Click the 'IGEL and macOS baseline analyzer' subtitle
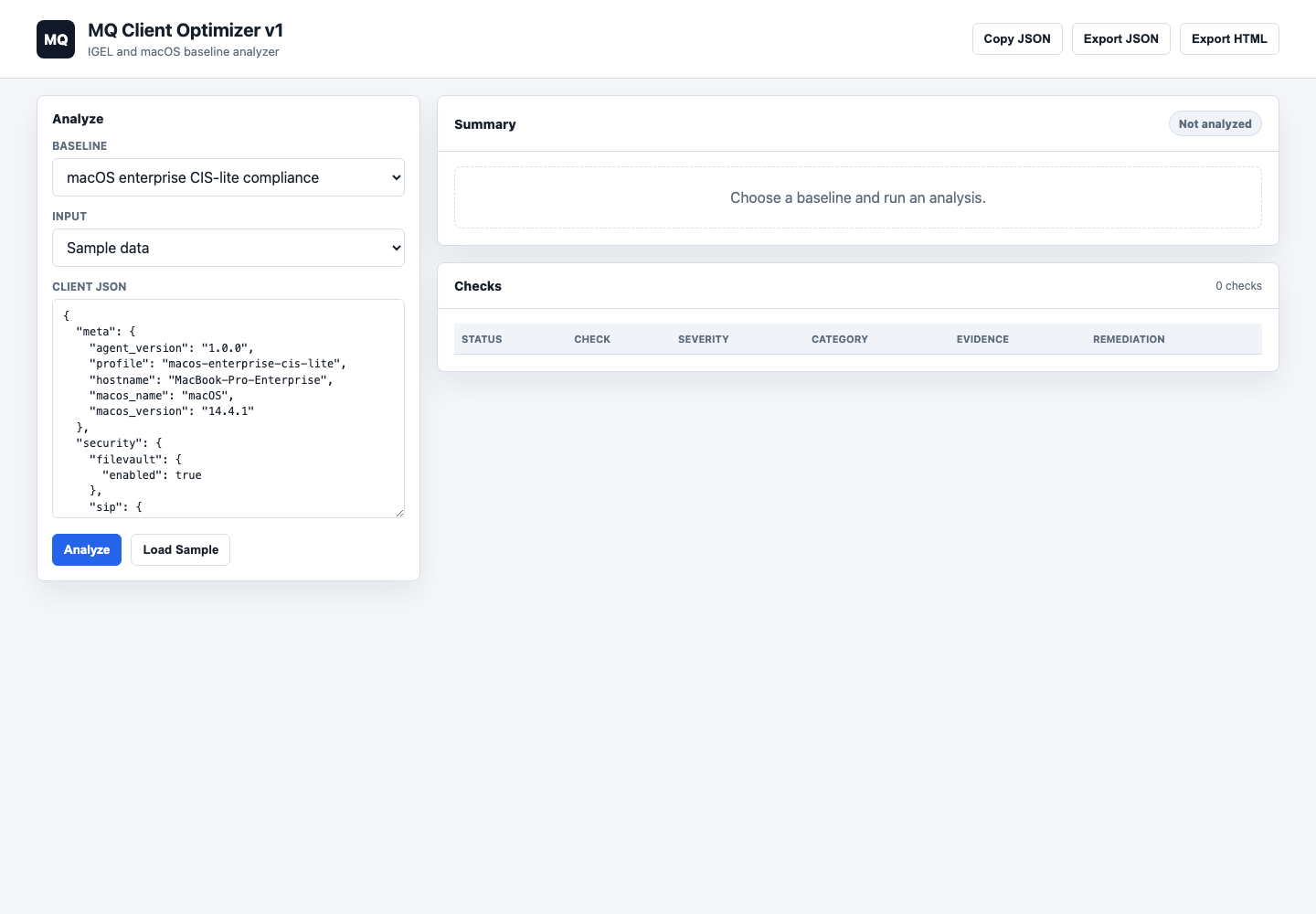The width and height of the screenshot is (1316, 914). point(184,52)
